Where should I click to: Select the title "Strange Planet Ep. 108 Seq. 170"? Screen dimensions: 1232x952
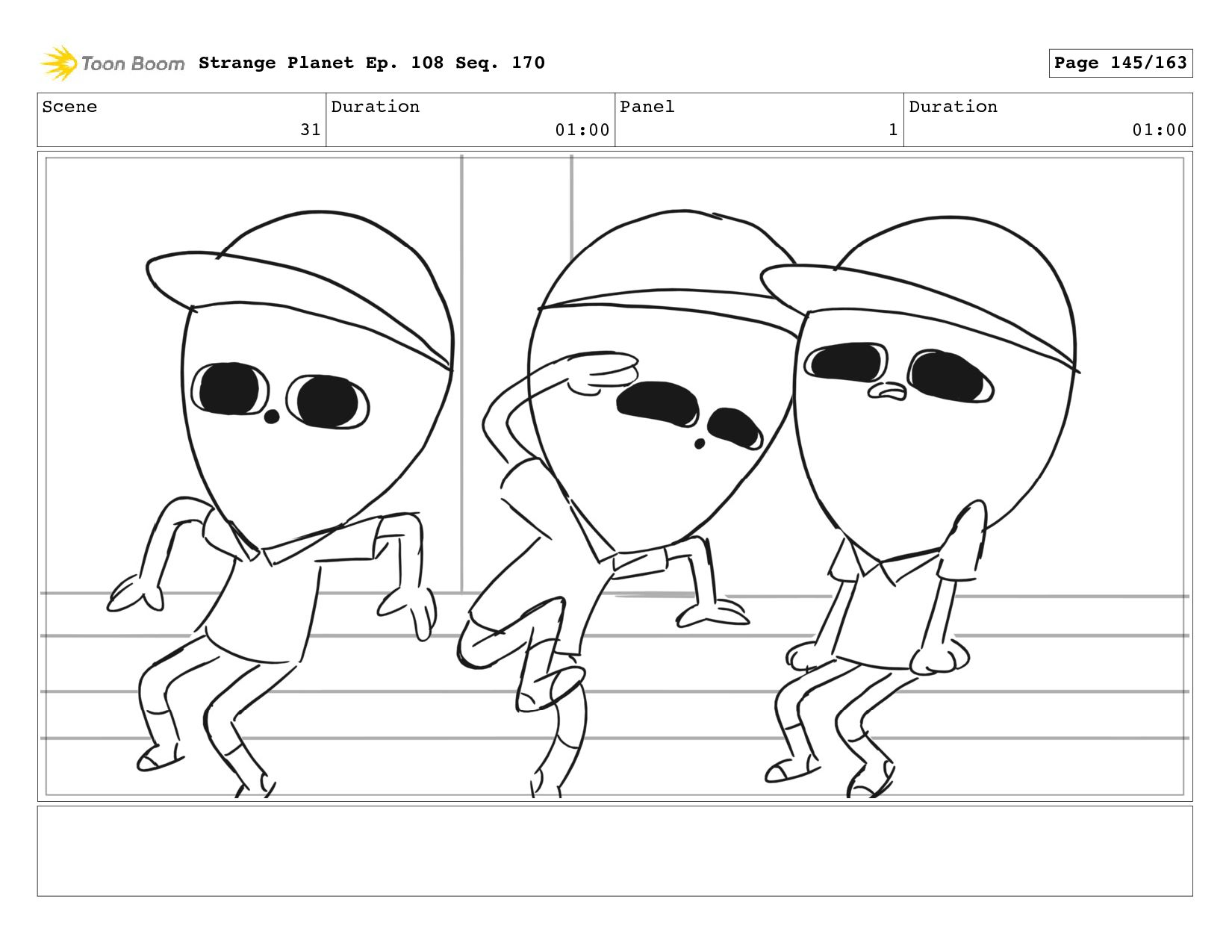(372, 63)
